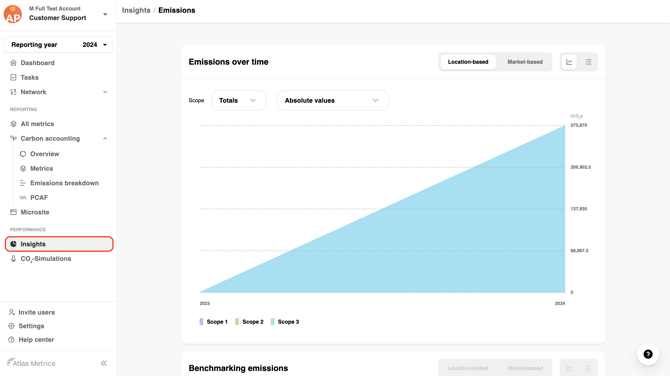Open the account switcher dropdown arrow

coord(105,14)
